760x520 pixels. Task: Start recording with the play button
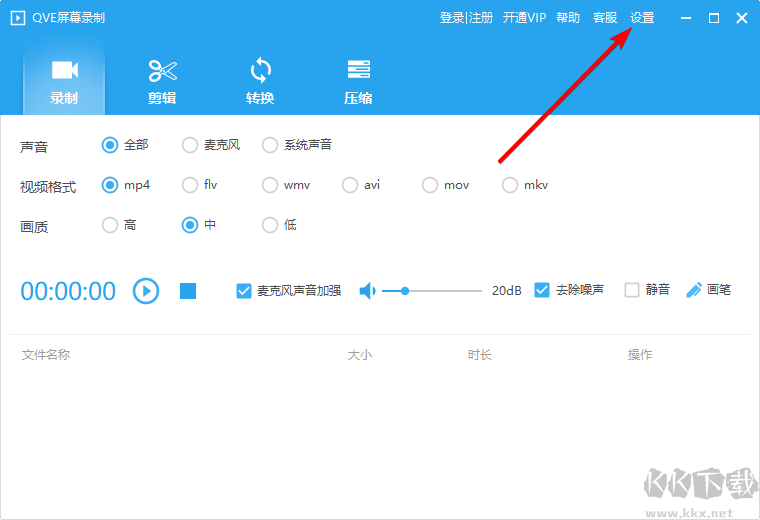click(x=146, y=291)
